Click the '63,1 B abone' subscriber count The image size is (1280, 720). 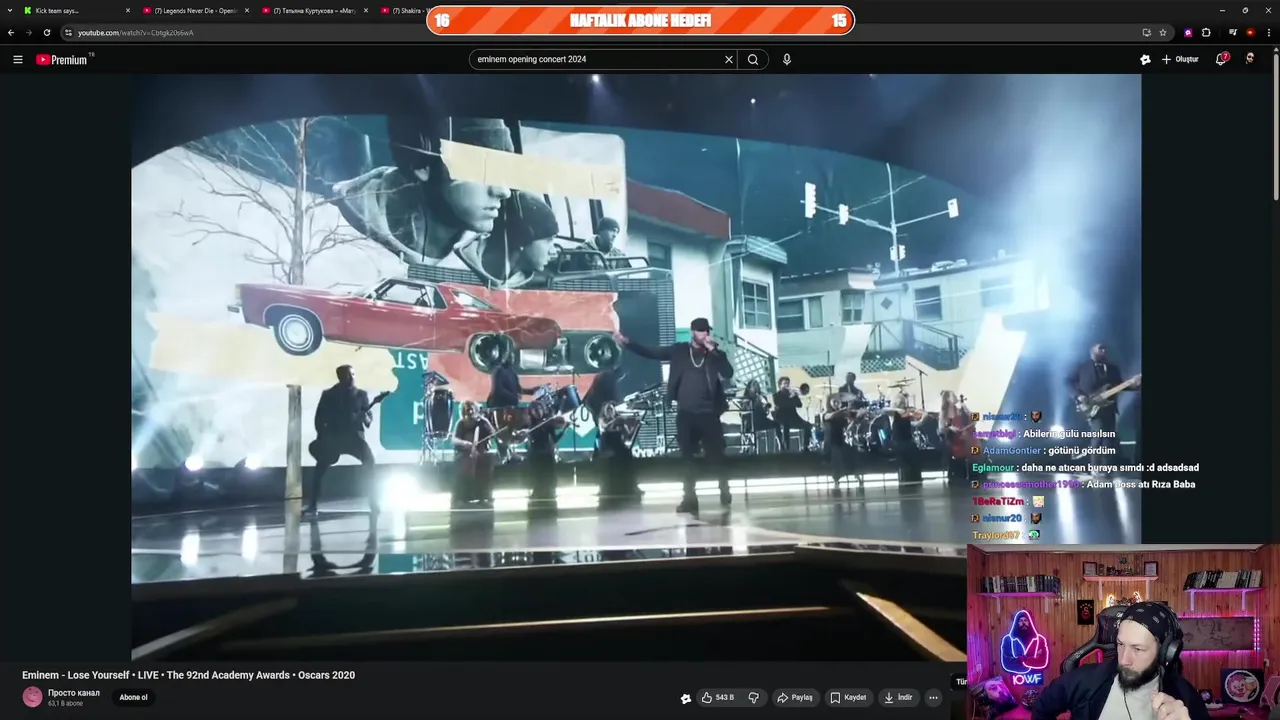(66, 704)
